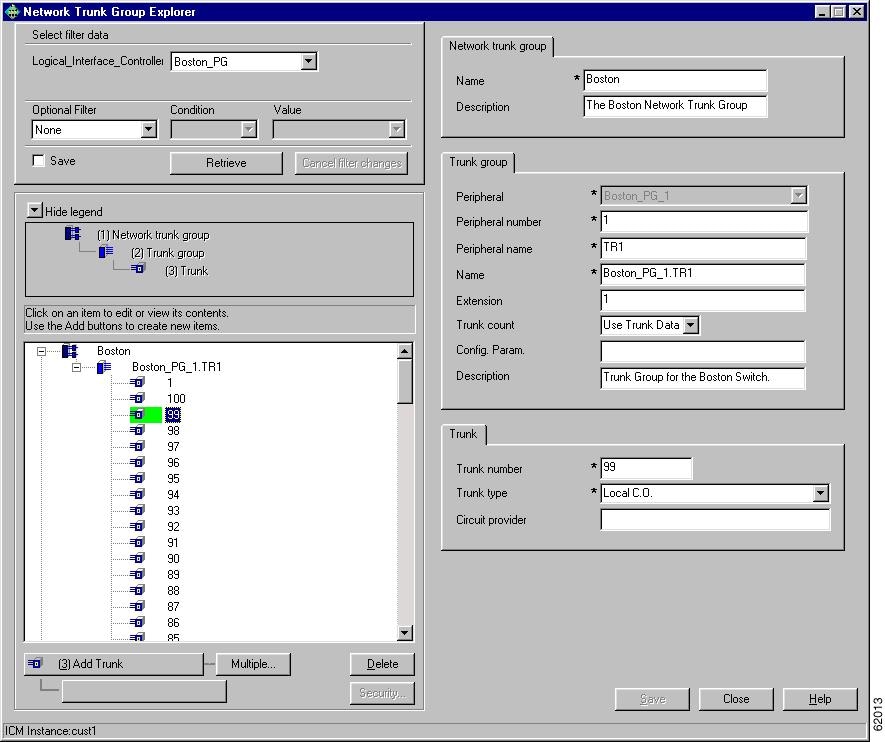Open the Logical_Interface_Controller dropdown
The image size is (885, 742).
click(309, 62)
